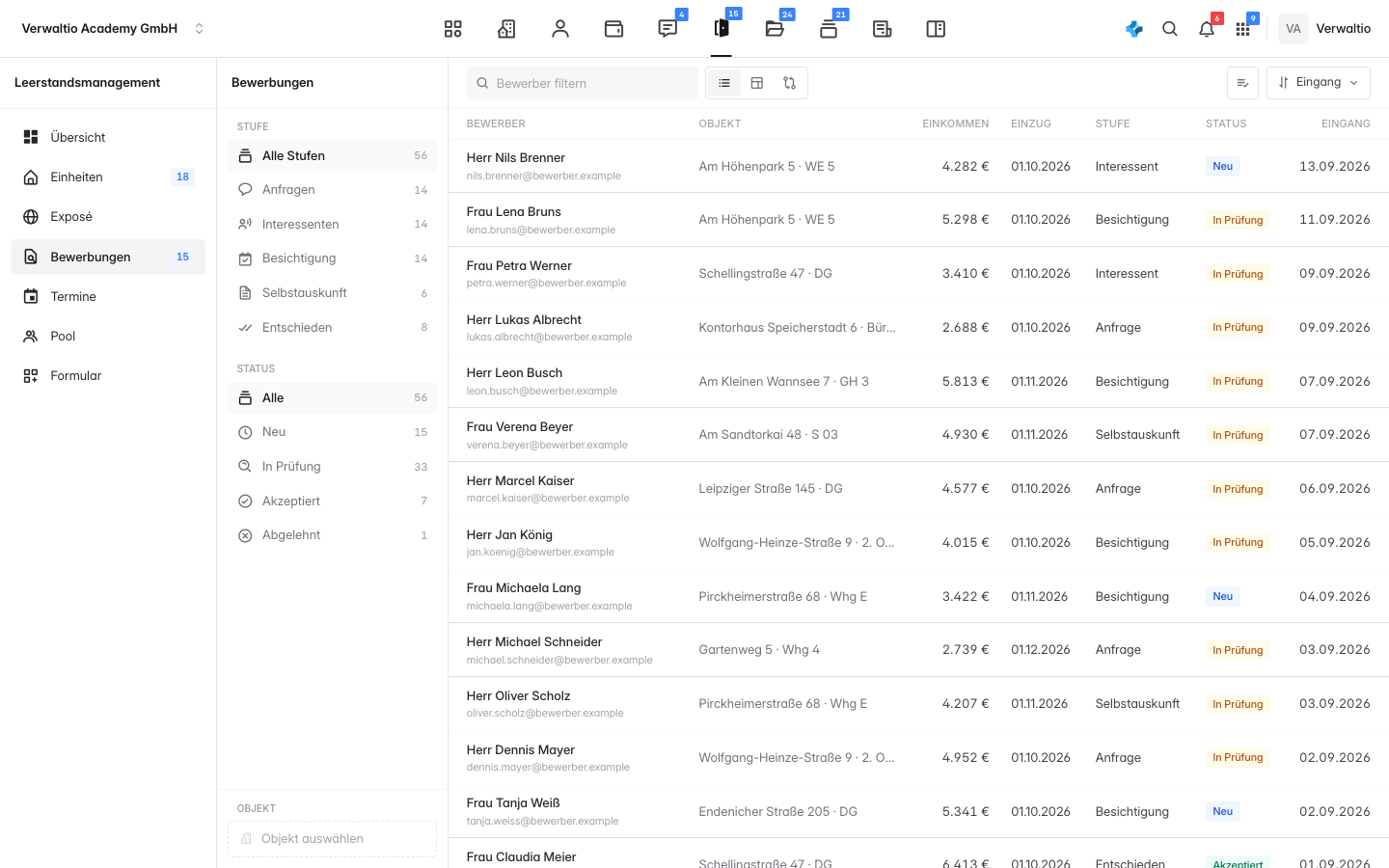Select the Besichtigung stage filter
This screenshot has height=868, width=1389.
click(x=333, y=258)
